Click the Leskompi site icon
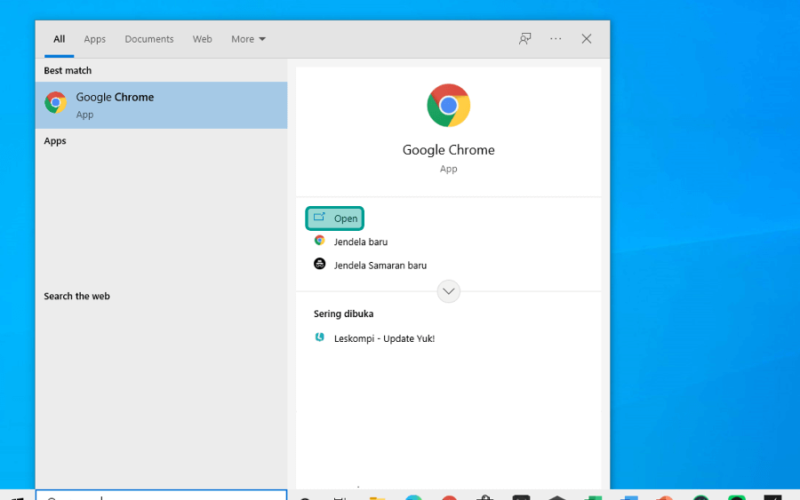This screenshot has width=800, height=500. [x=319, y=337]
